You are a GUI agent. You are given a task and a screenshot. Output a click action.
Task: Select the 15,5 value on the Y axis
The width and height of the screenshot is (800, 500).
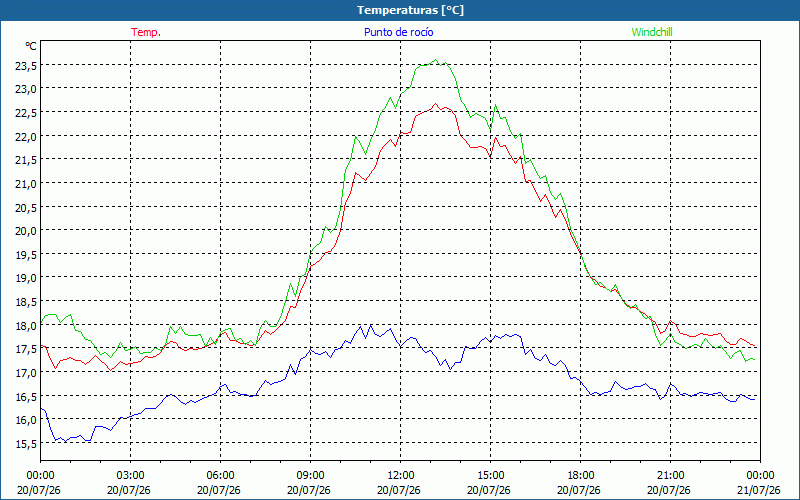(x=26, y=443)
